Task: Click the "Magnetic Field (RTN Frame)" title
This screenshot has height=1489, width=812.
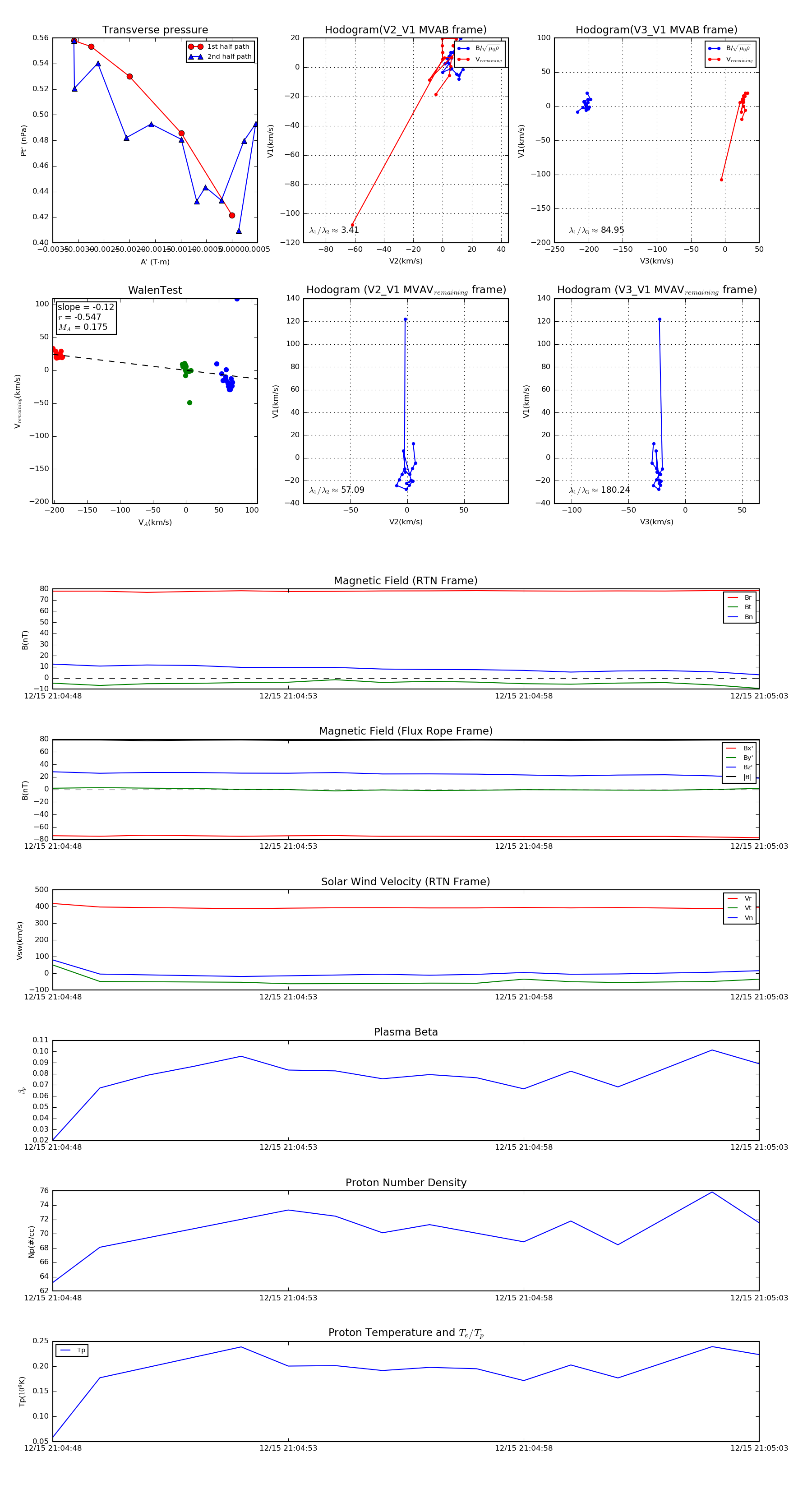Action: tap(406, 581)
